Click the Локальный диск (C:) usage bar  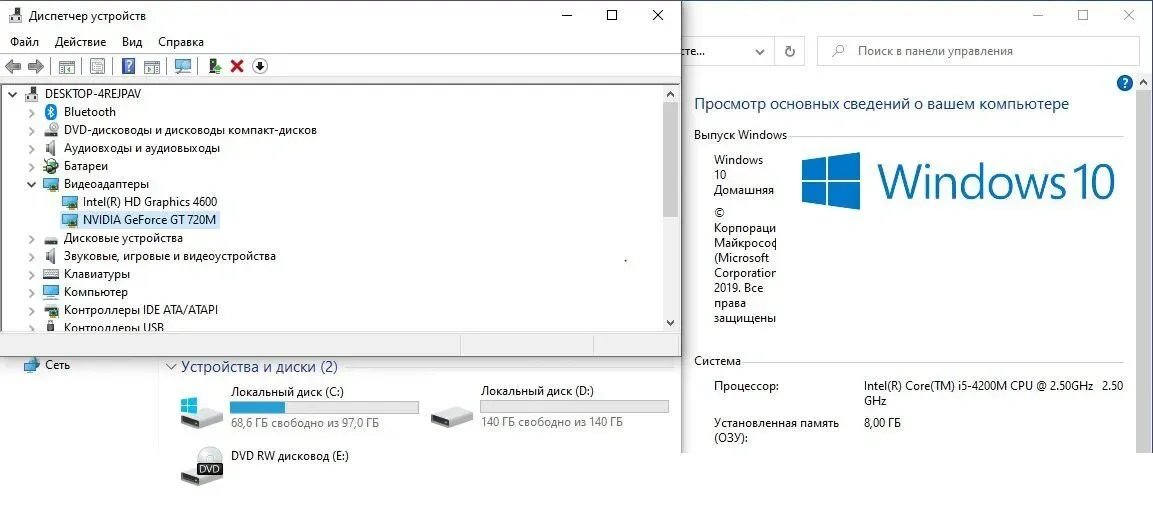324,407
